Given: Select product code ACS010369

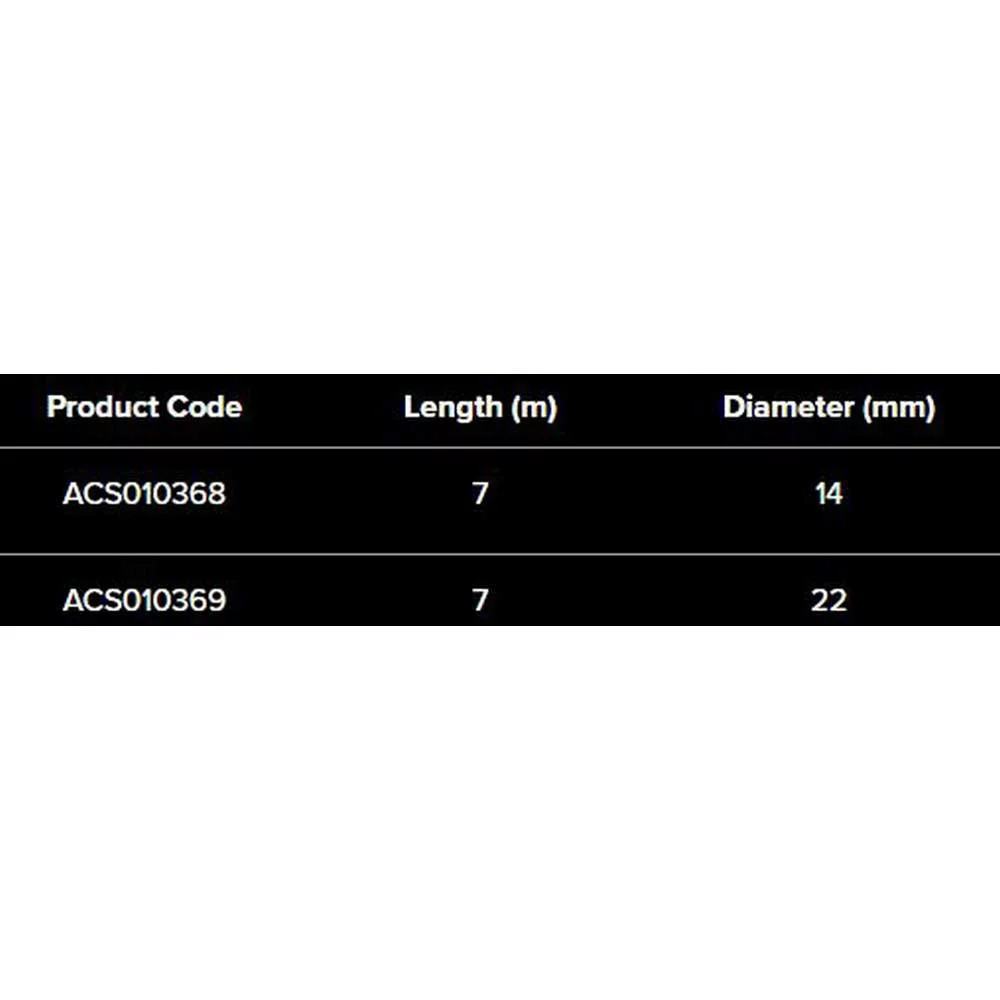Looking at the screenshot, I should coord(144,600).
